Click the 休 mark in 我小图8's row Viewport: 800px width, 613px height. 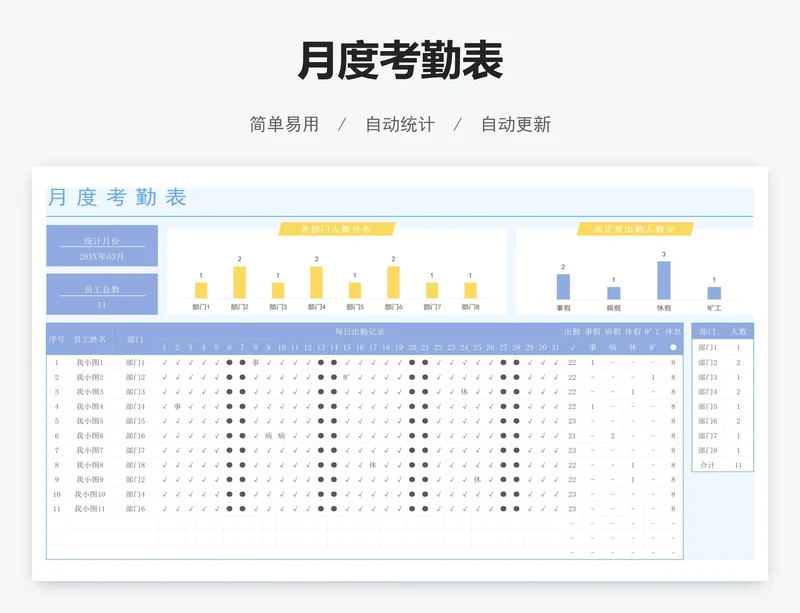click(x=373, y=465)
